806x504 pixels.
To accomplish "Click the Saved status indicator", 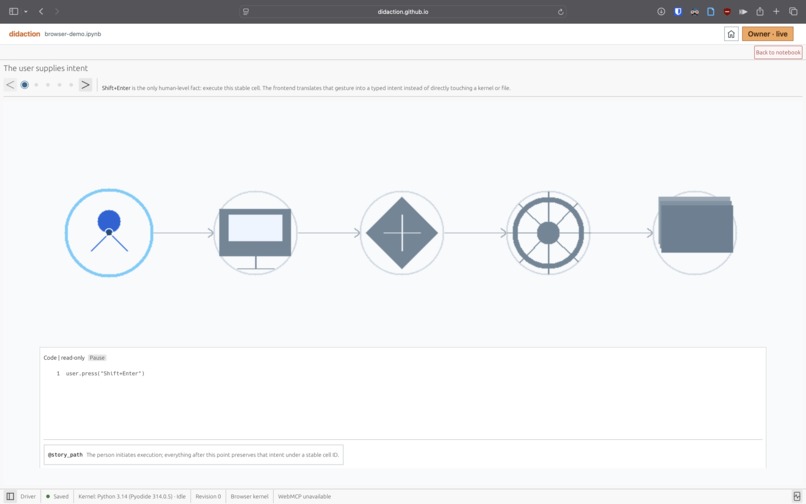I will 57,496.
